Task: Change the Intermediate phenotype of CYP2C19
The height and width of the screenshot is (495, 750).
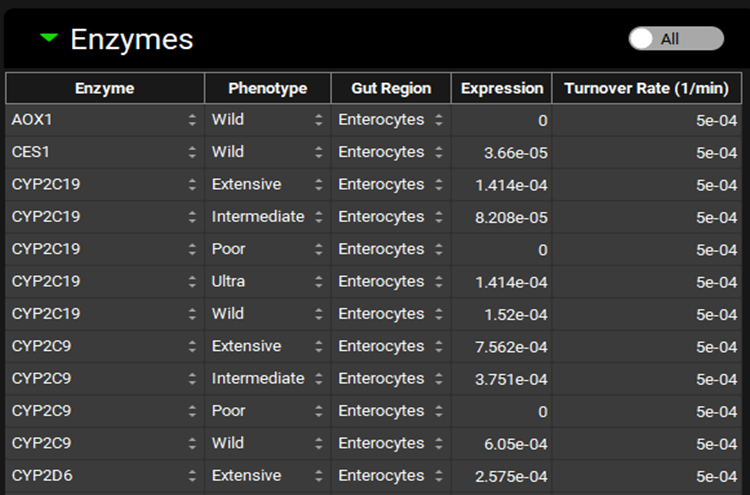Action: (x=319, y=217)
